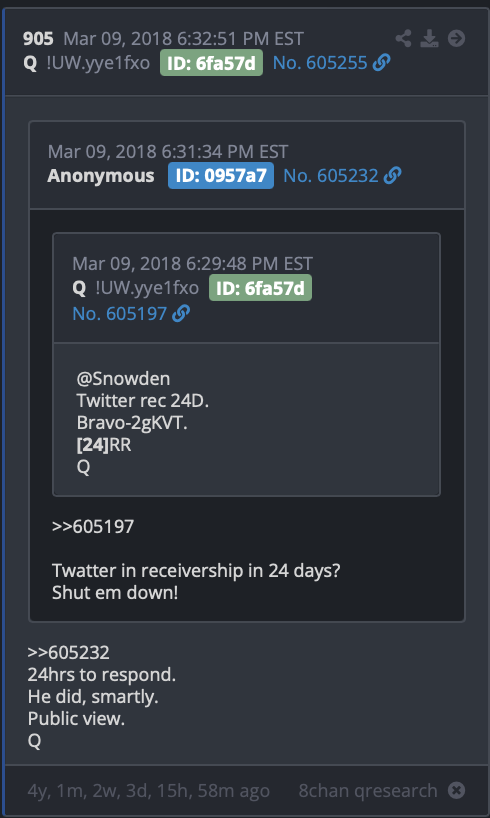This screenshot has height=818, width=490.
Task: Open the post link No. 605197
Action: [119, 314]
